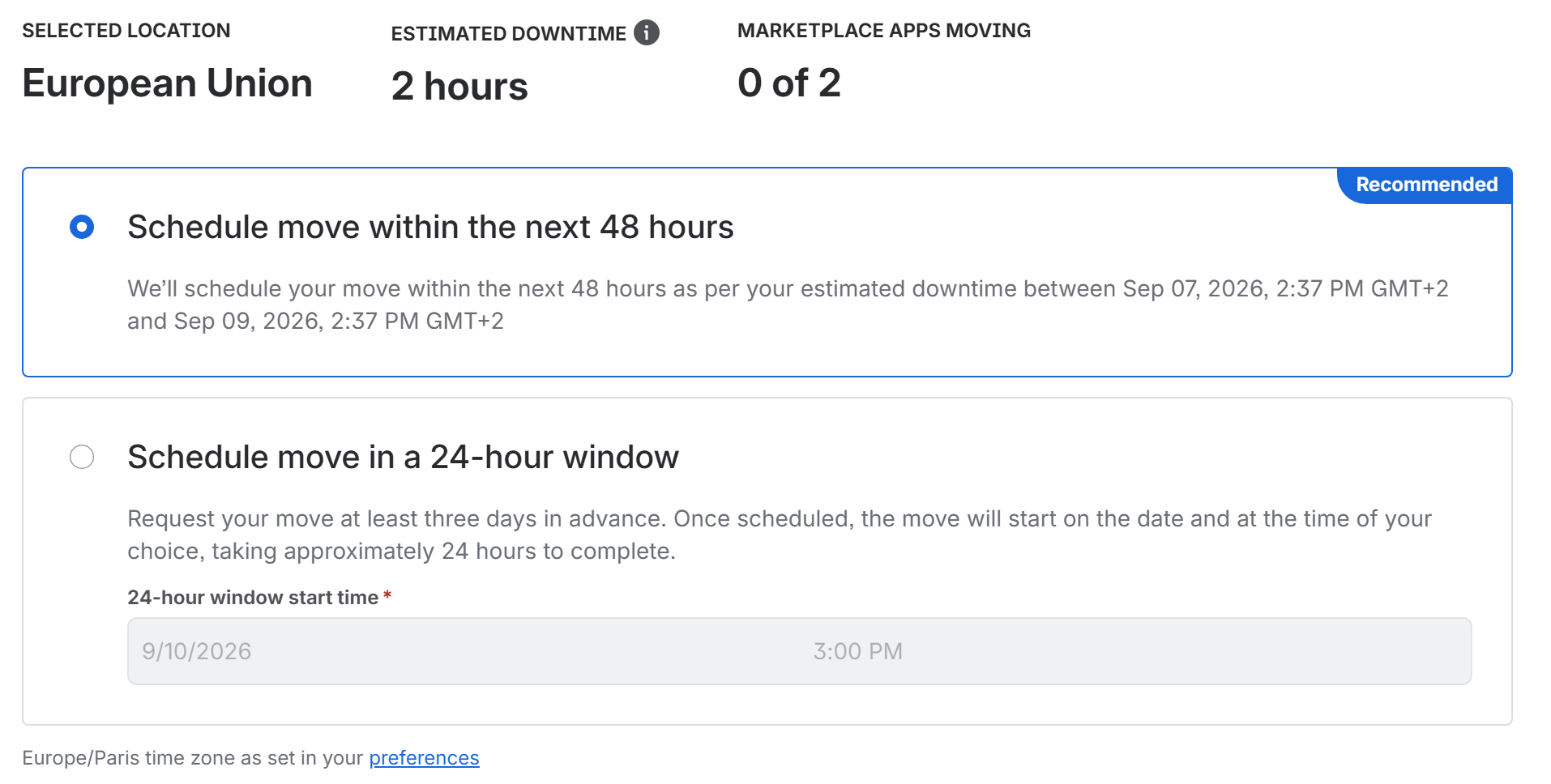Click the '0 of 2' apps value
1551x784 pixels.
789,83
